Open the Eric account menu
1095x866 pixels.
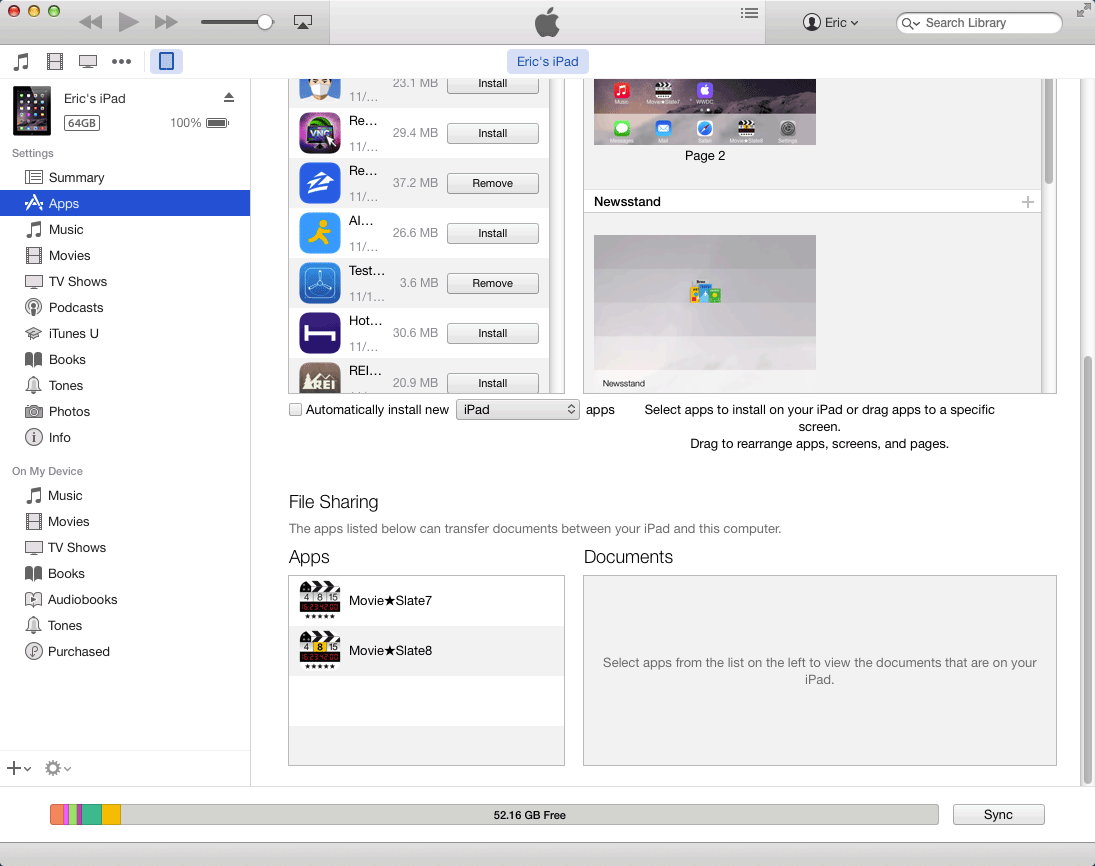point(831,23)
